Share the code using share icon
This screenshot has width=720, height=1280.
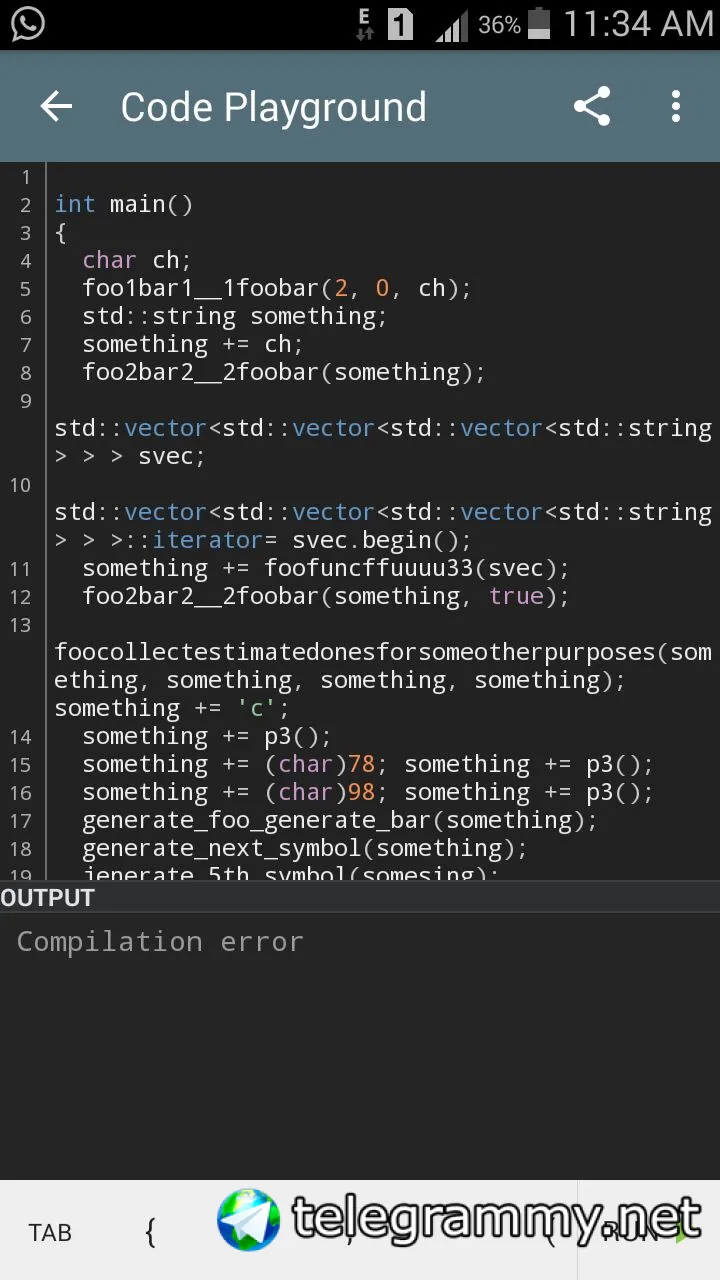592,107
